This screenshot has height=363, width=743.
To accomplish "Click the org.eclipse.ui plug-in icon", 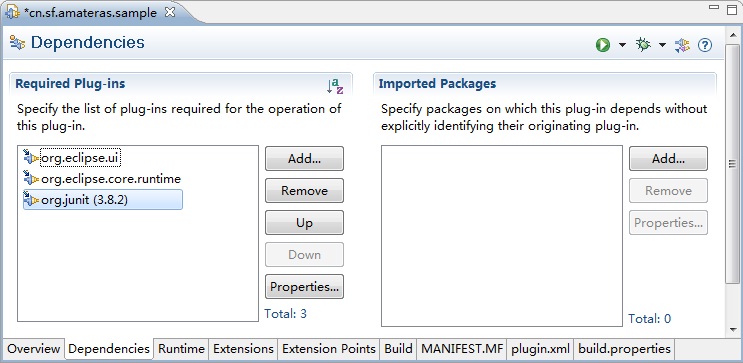I will (x=31, y=158).
